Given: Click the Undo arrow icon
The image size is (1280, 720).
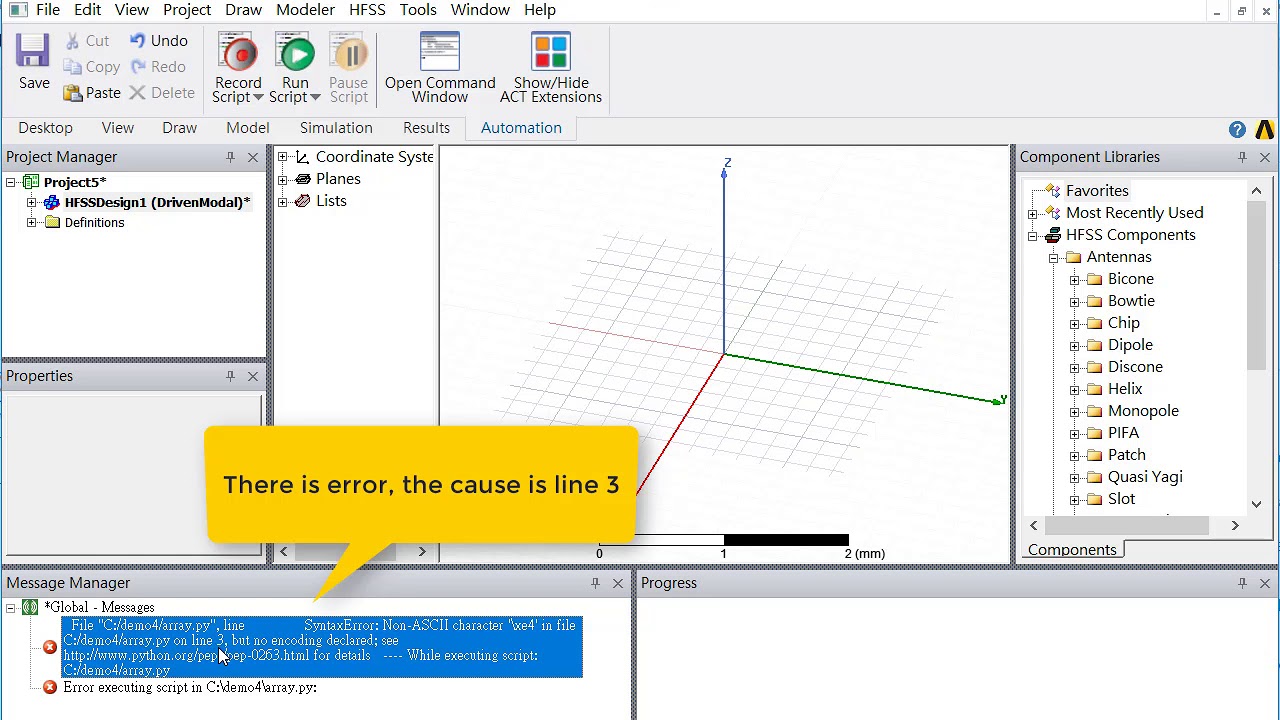Looking at the screenshot, I should pos(137,41).
